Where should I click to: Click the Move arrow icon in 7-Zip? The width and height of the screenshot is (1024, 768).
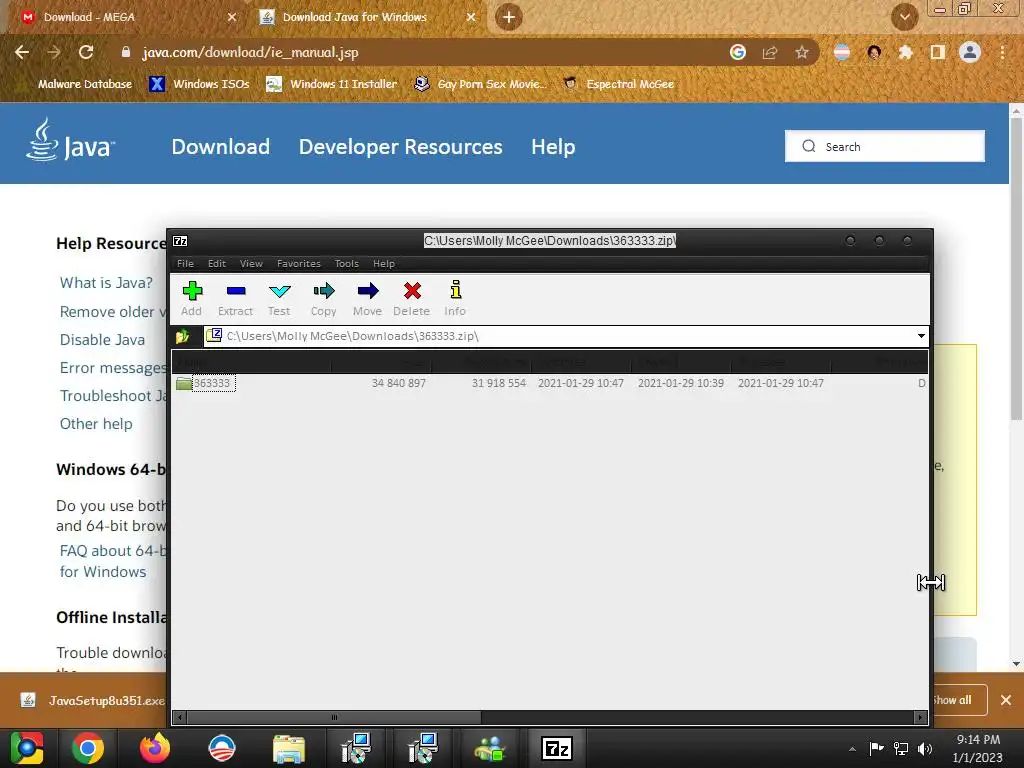coord(367,298)
